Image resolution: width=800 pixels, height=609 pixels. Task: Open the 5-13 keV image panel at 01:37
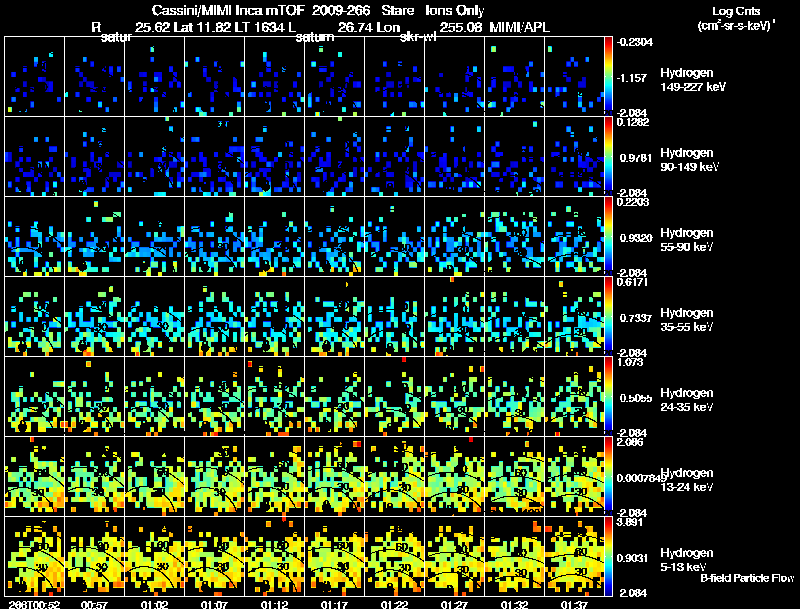click(574, 556)
